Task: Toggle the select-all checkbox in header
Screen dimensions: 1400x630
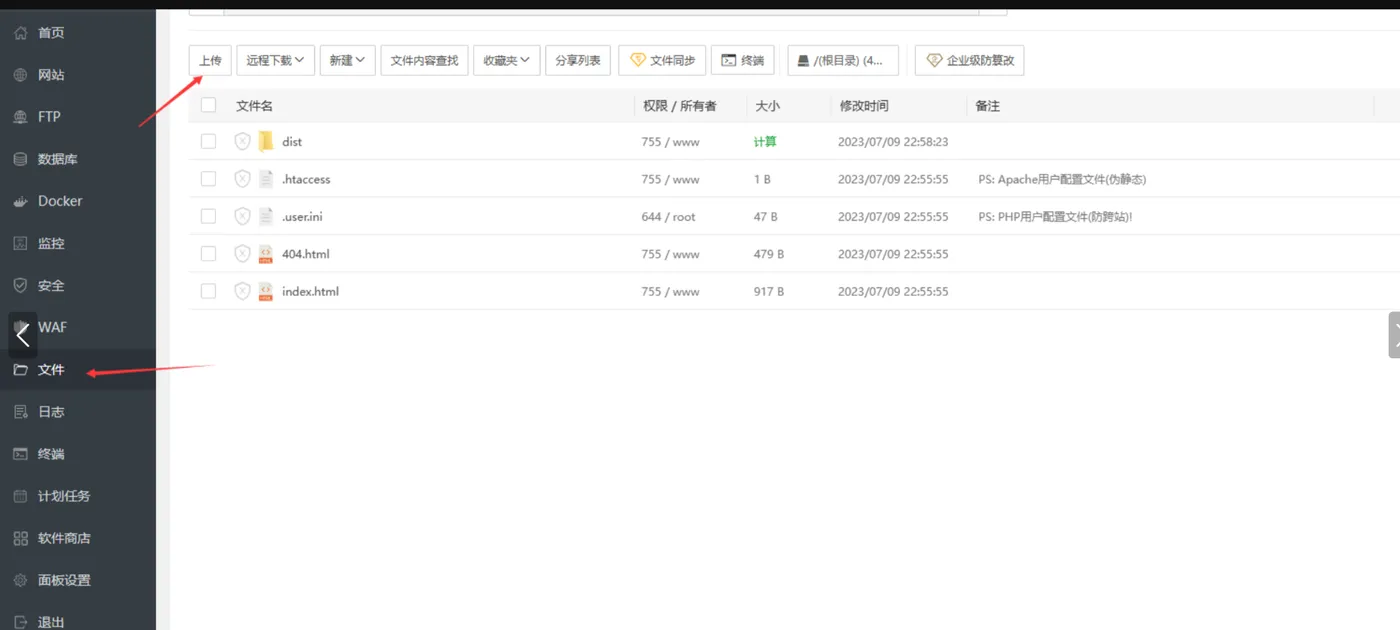Action: [x=208, y=105]
